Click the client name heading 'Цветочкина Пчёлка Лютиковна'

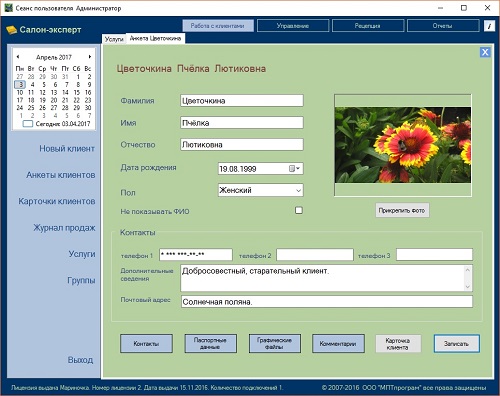[191, 69]
